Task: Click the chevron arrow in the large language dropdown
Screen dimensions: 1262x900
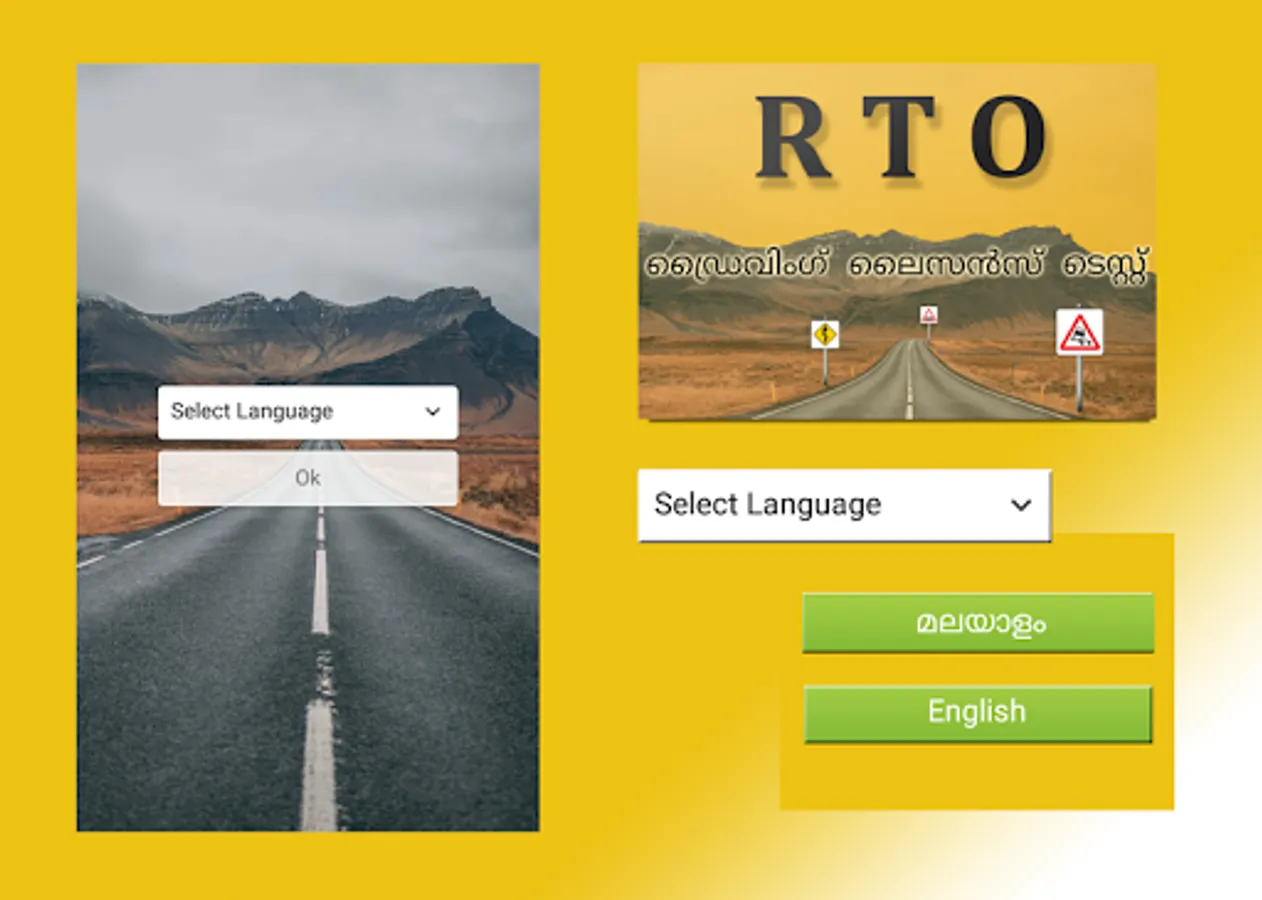Action: click(1021, 505)
